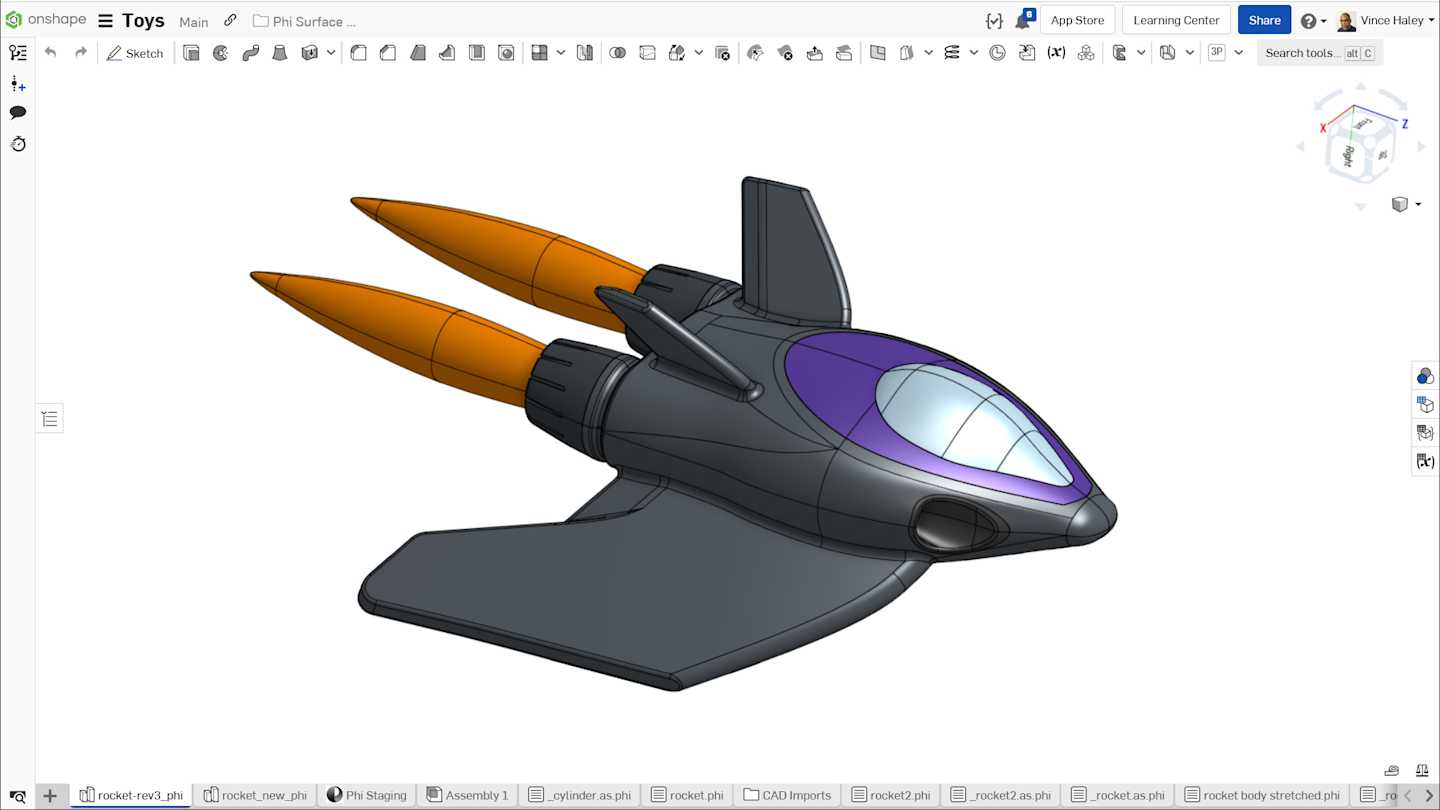Open the comments panel from left sidebar
The image size is (1440, 810).
[x=18, y=112]
